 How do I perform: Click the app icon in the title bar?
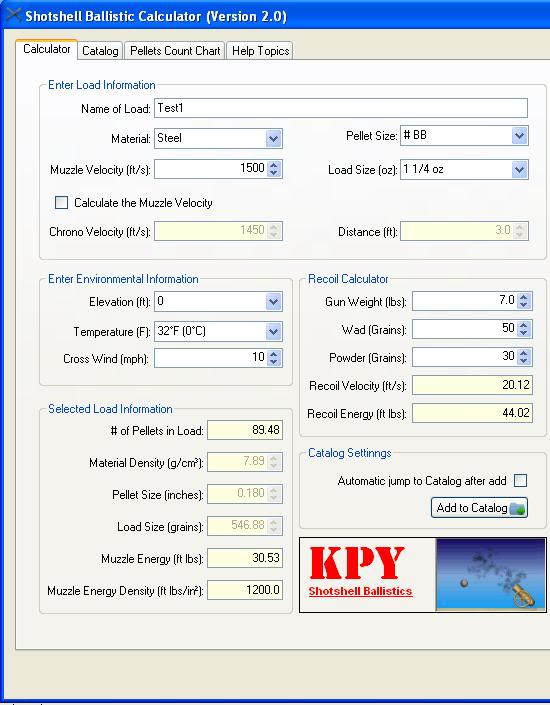coord(13,15)
